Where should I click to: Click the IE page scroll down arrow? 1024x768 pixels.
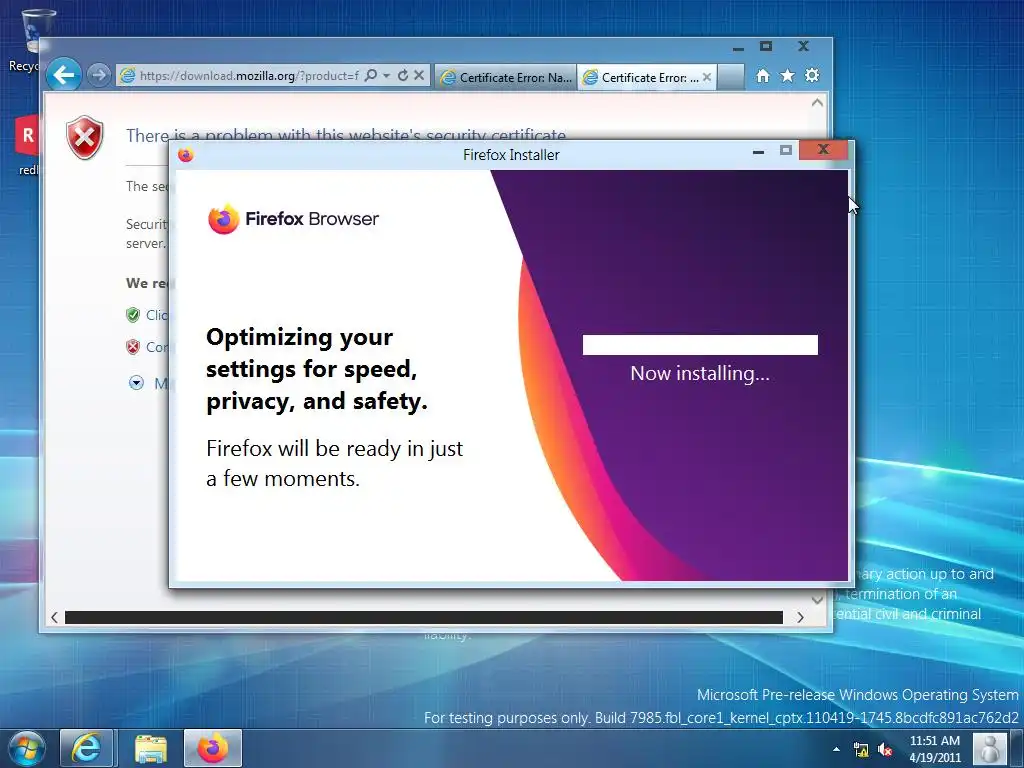pyautogui.click(x=817, y=600)
